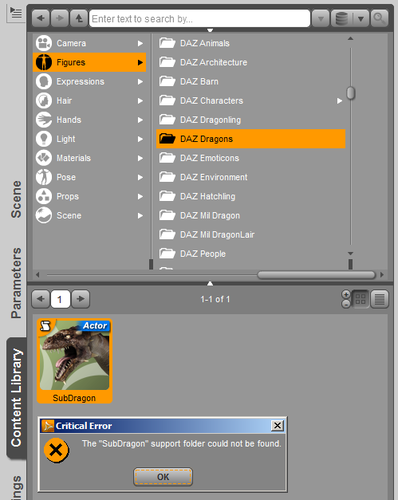398x500 pixels.
Task: Expand the Figures category arrow
Action: click(x=140, y=62)
